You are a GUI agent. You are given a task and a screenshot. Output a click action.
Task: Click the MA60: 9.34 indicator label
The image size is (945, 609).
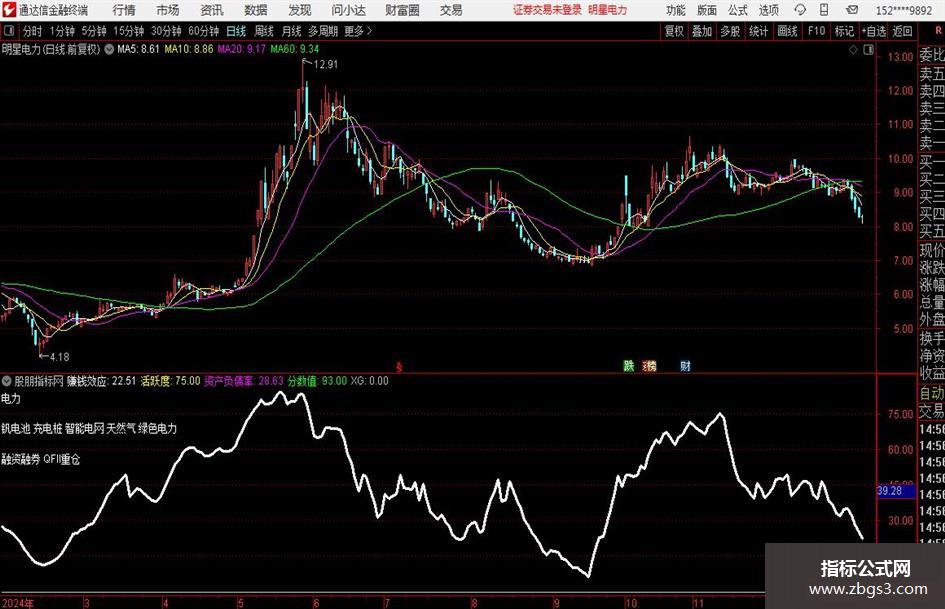coord(295,49)
